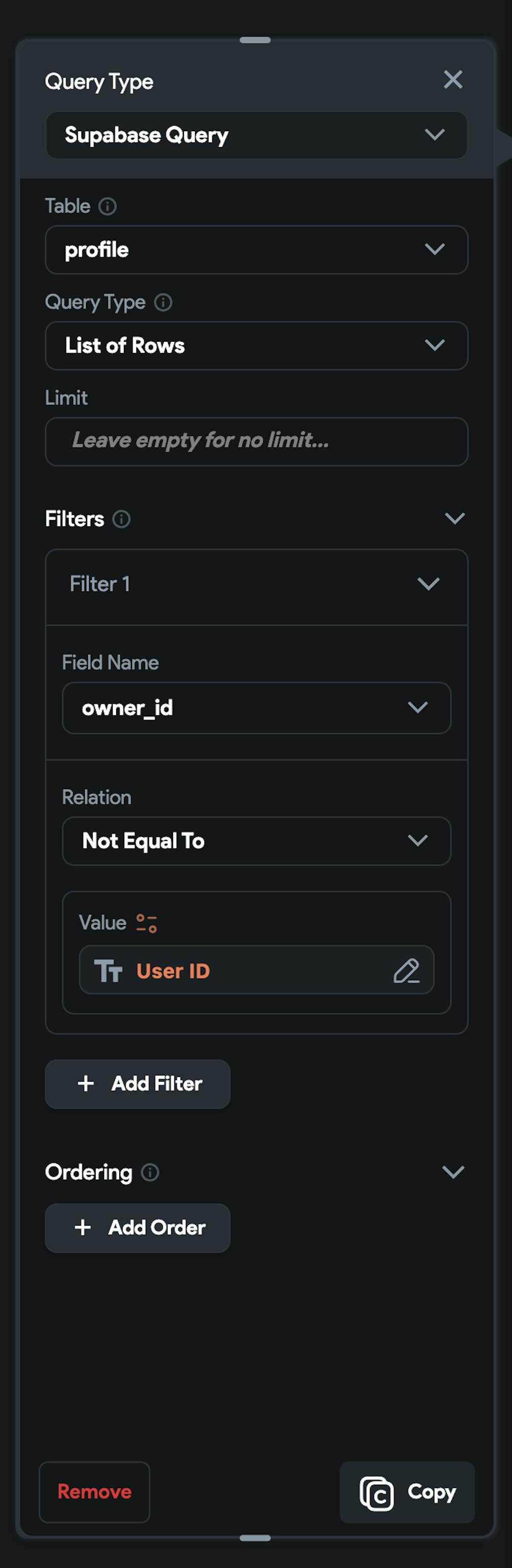This screenshot has height=1568, width=512.
Task: Open the Not Equal To relation dropdown
Action: tap(256, 841)
